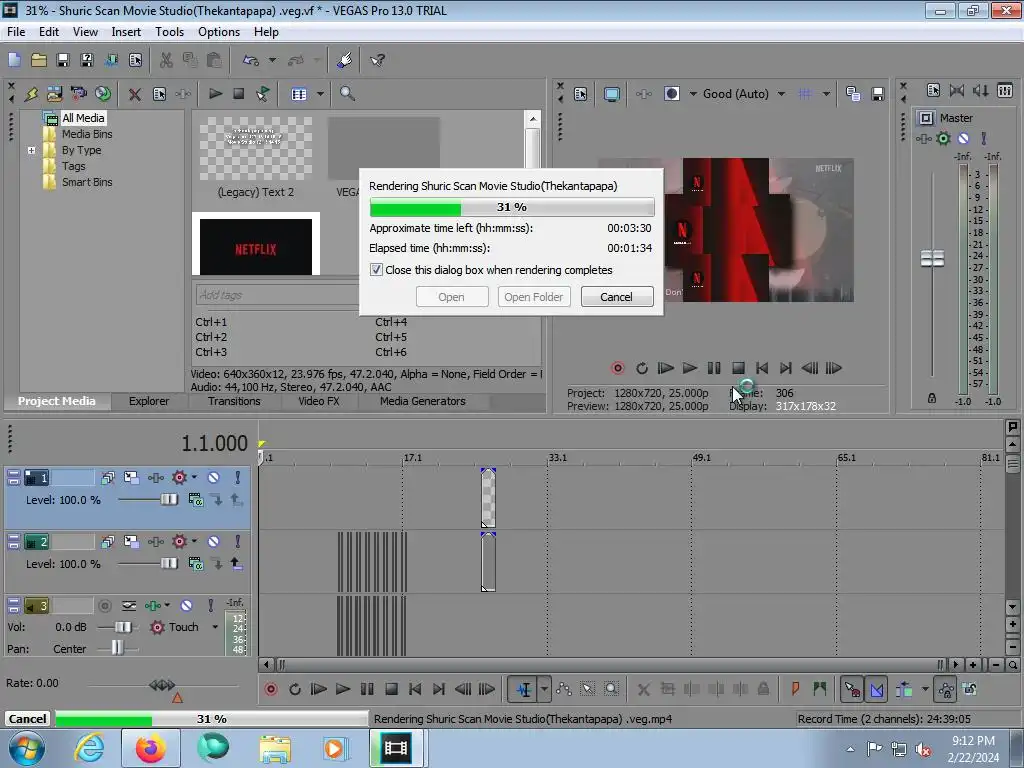Open the Tools menu
This screenshot has height=768, width=1024.
point(169,32)
